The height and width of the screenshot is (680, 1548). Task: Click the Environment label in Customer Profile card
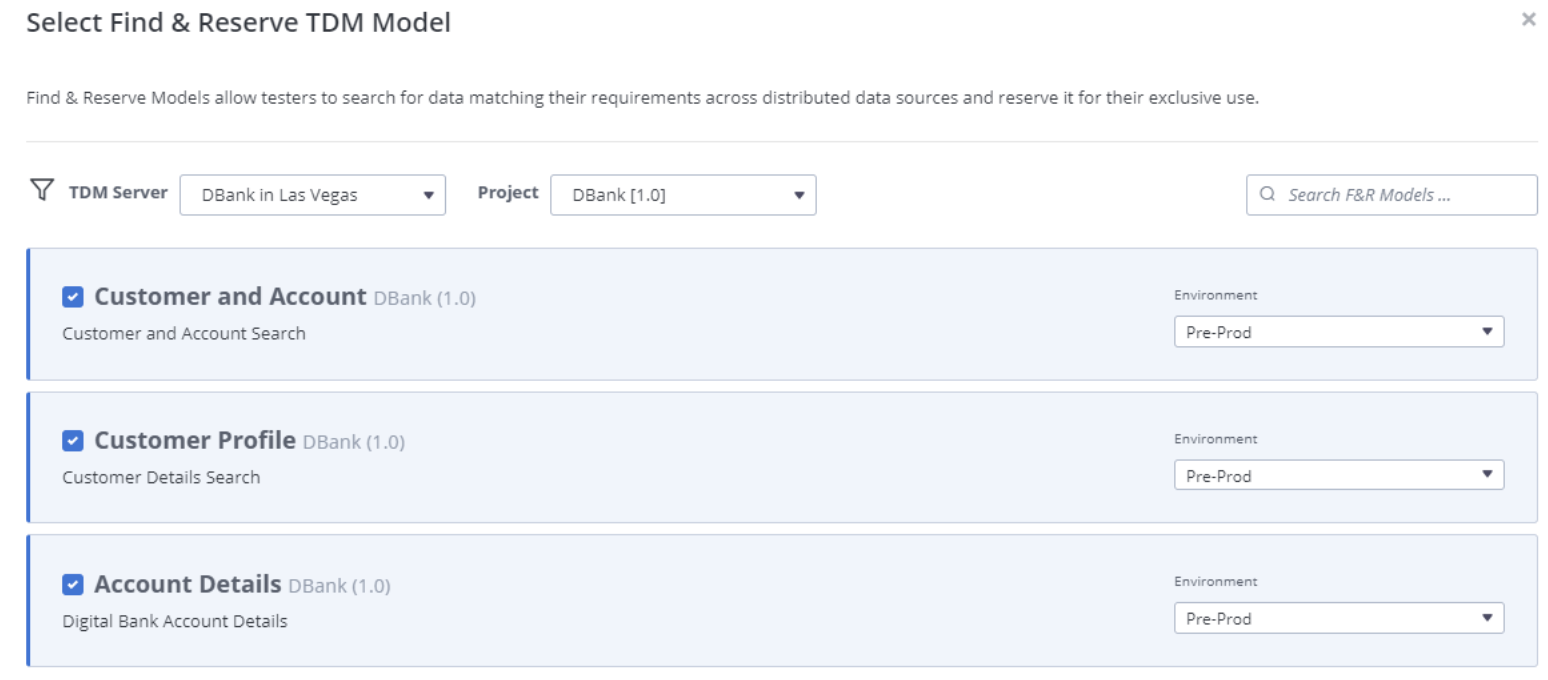(x=1216, y=439)
